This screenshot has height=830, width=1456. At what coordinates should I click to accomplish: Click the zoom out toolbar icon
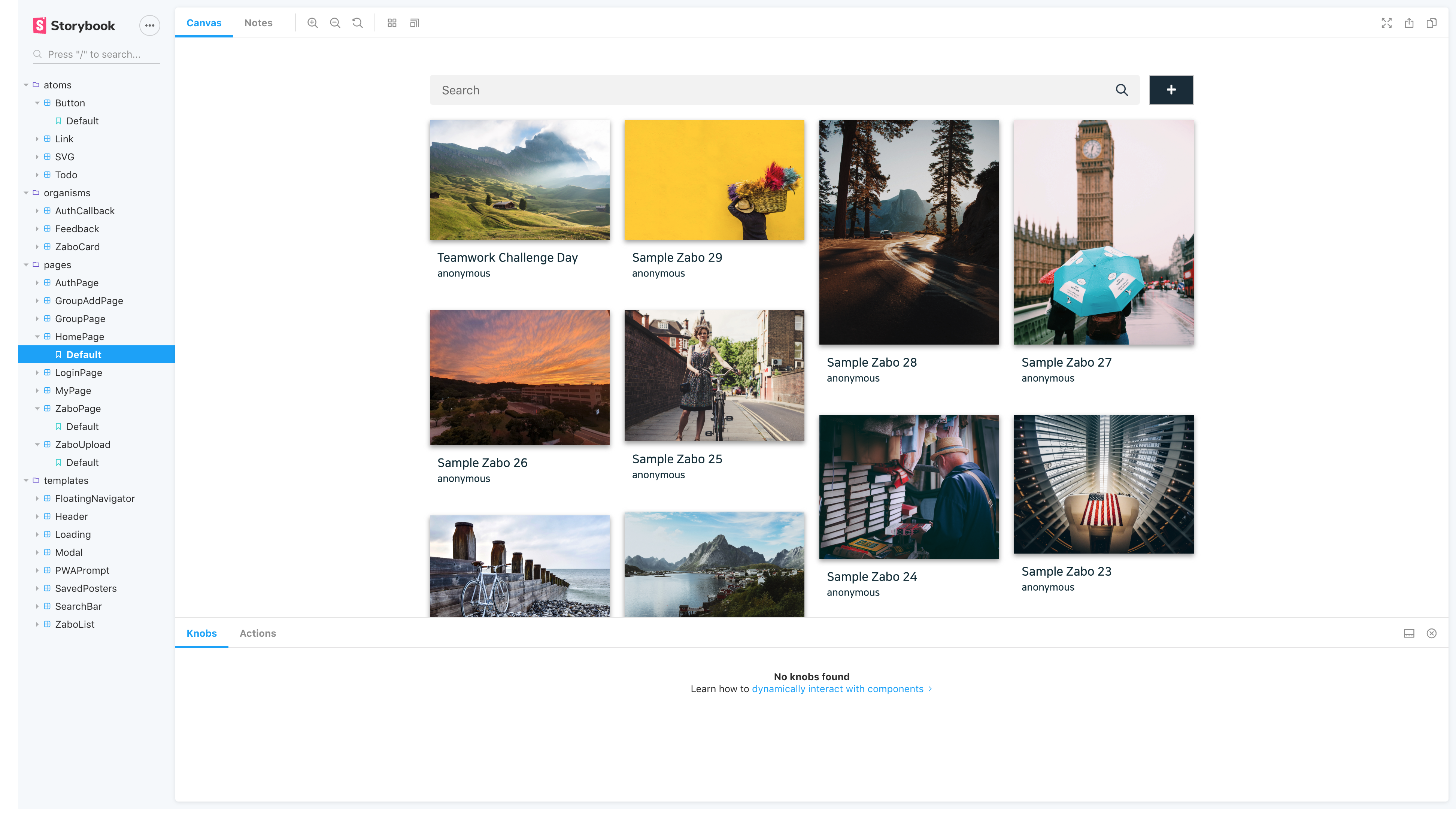(335, 23)
